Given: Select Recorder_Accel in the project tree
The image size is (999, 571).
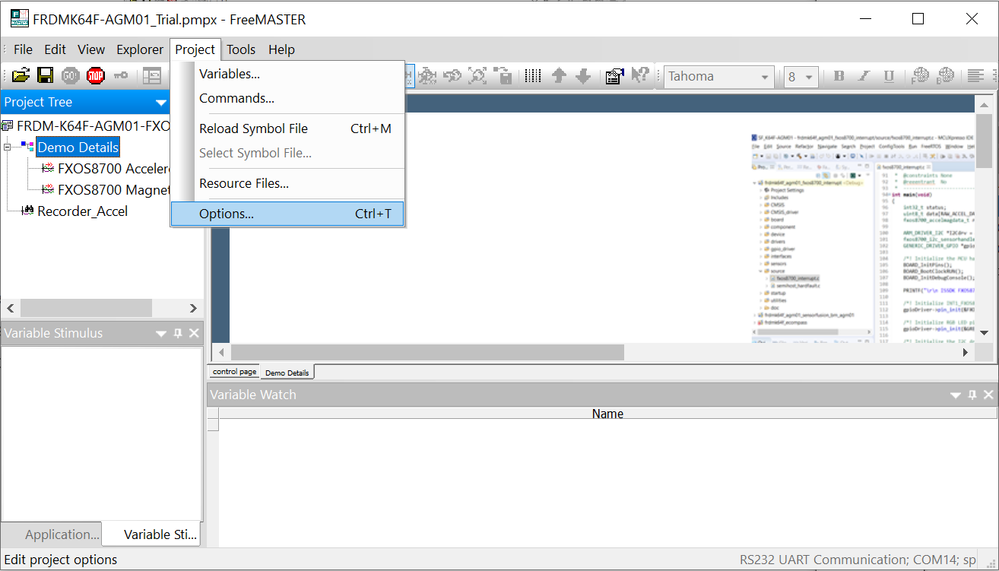Looking at the screenshot, I should click(82, 211).
